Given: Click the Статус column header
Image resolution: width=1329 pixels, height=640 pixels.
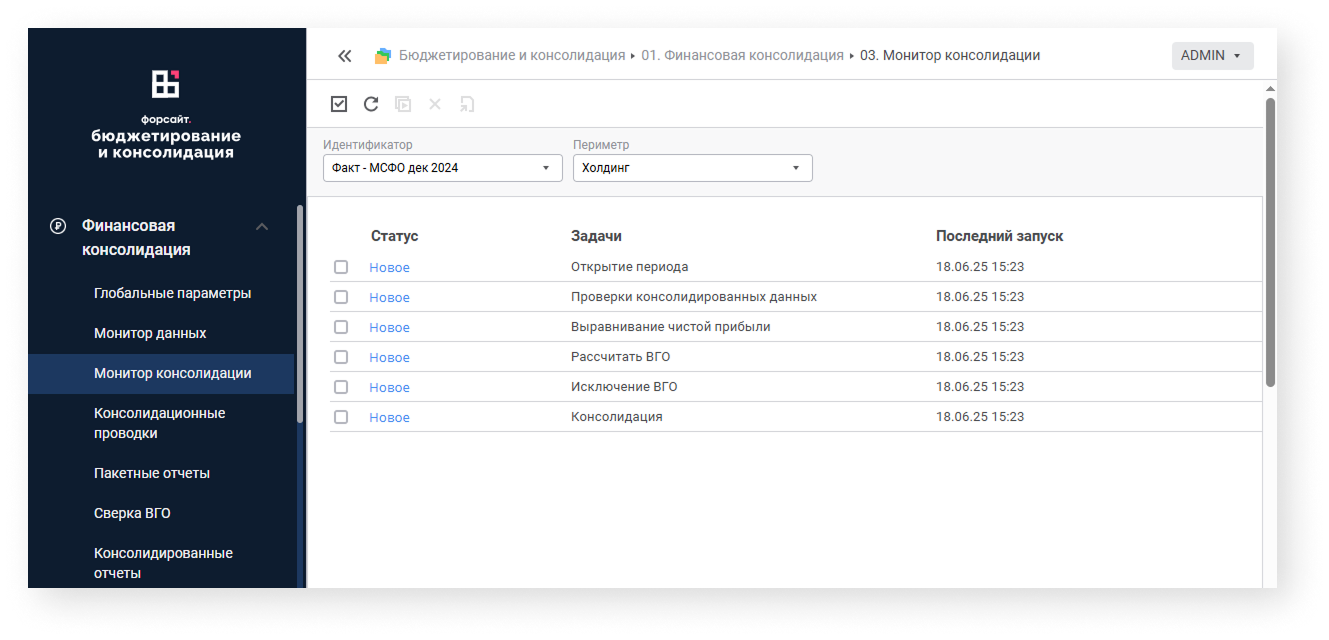Looking at the screenshot, I should (394, 236).
